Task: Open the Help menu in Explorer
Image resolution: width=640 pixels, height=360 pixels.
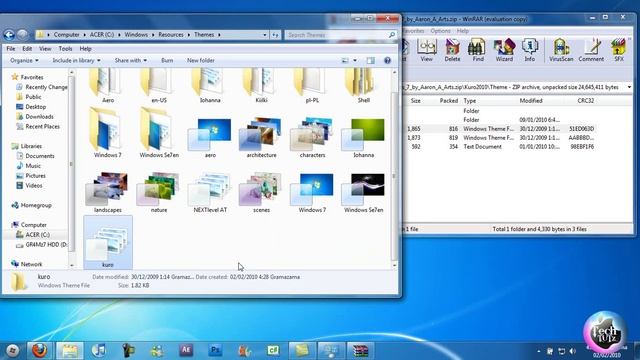Action: (x=85, y=49)
